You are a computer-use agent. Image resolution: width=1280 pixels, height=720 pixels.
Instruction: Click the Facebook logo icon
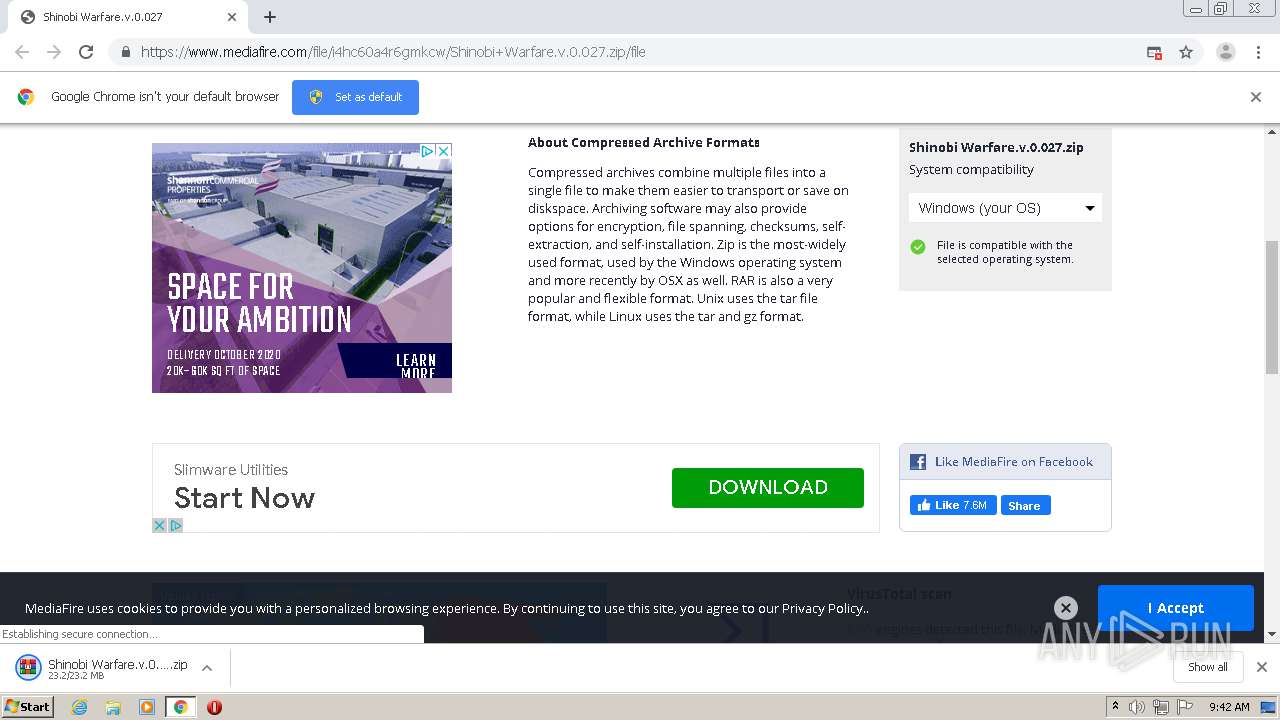pos(918,462)
